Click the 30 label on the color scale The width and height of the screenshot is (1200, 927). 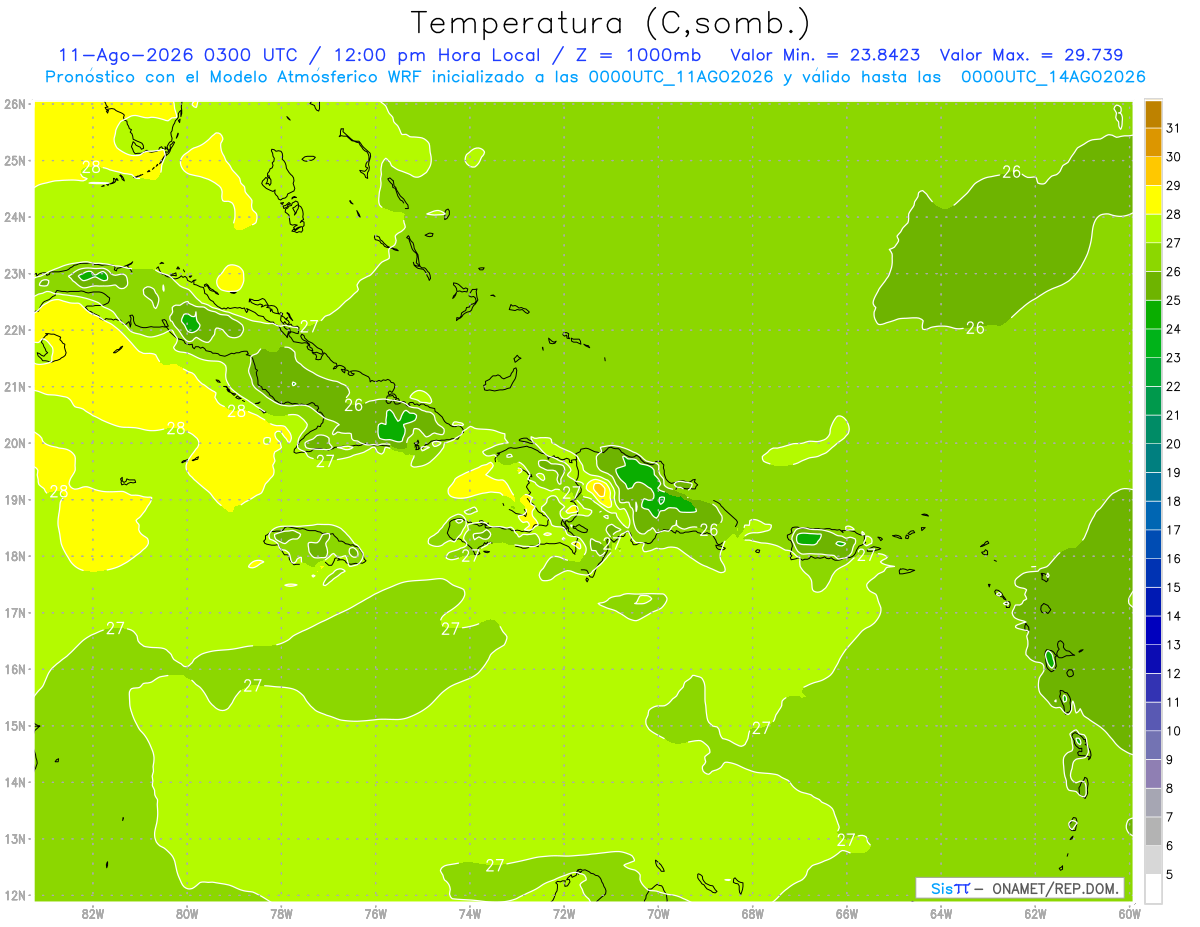pyautogui.click(x=1173, y=157)
